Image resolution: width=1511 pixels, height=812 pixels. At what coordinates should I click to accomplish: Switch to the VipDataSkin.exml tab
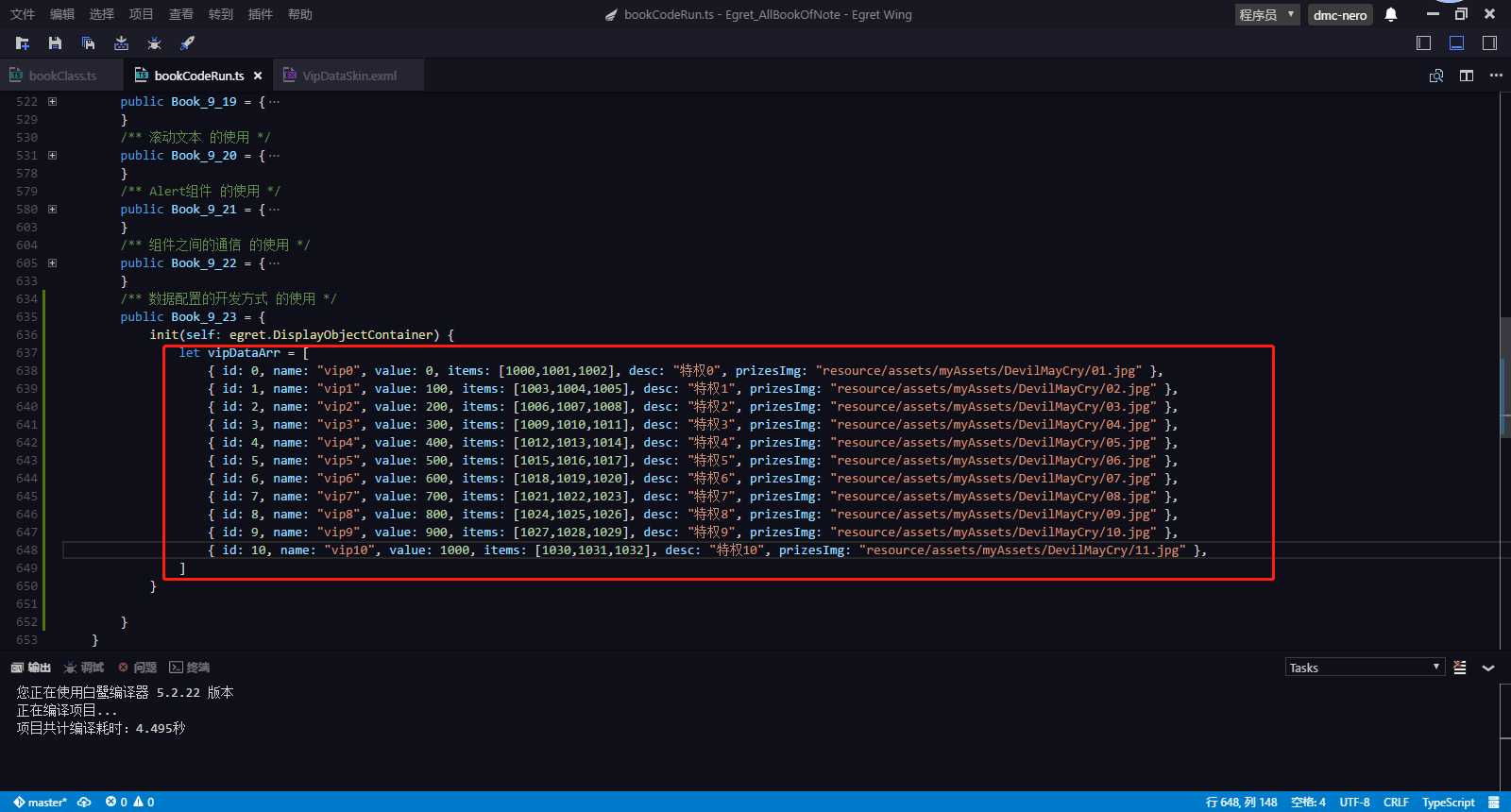coord(348,76)
